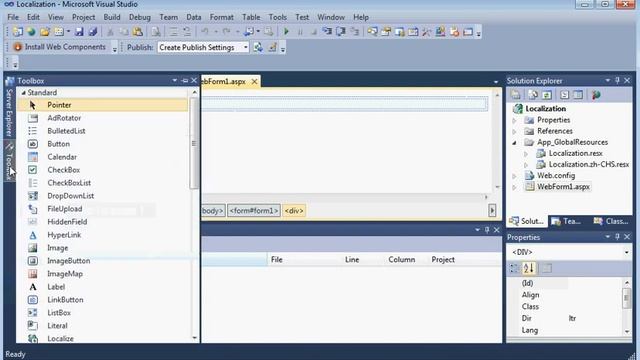Click the Install Web Components button label
This screenshot has width=640, height=360.
click(x=65, y=47)
